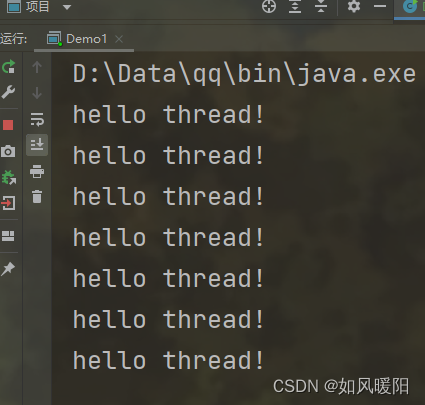Hide the project panel with the minus icon
The height and width of the screenshot is (405, 425).
click(380, 6)
